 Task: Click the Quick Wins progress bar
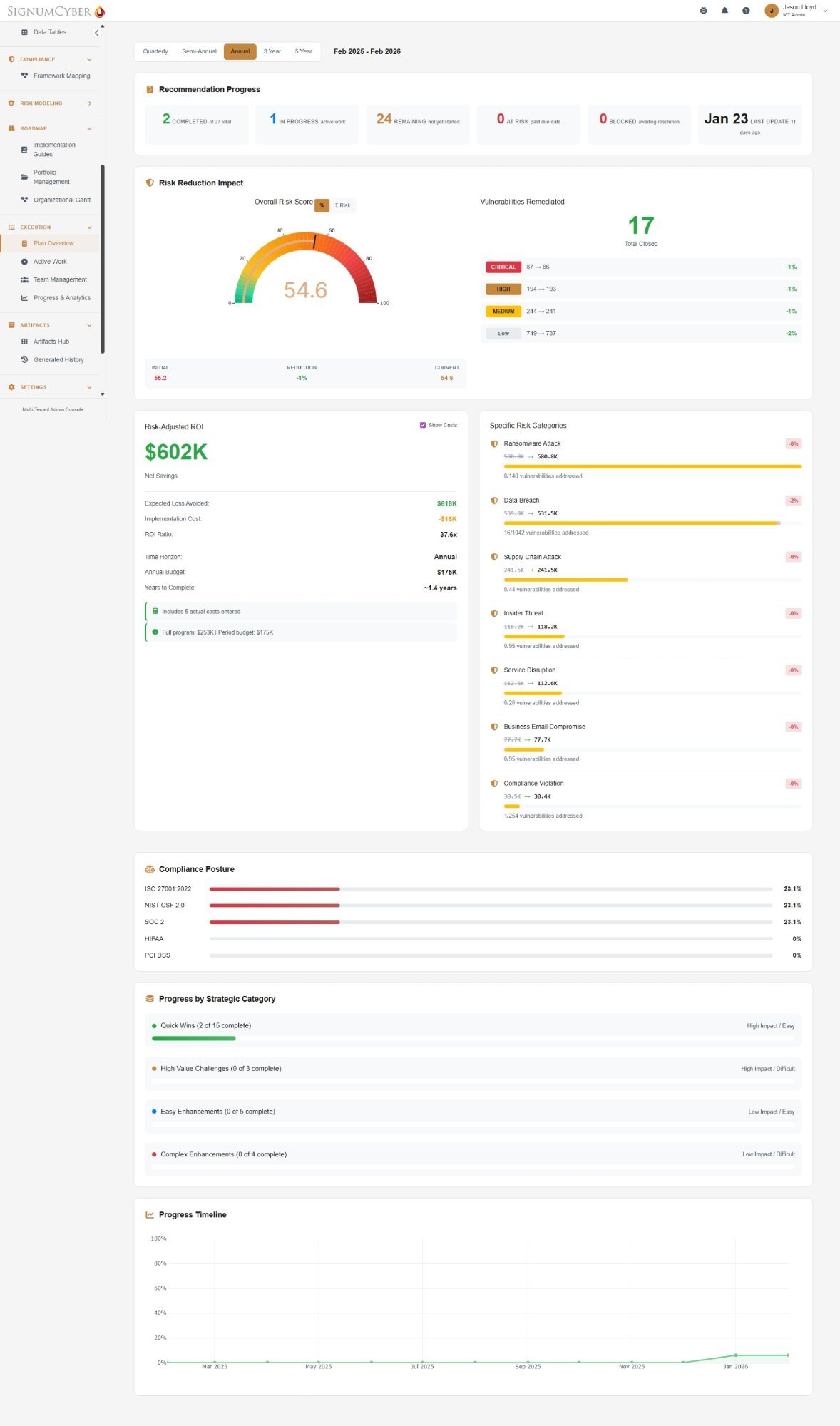pos(194,1038)
